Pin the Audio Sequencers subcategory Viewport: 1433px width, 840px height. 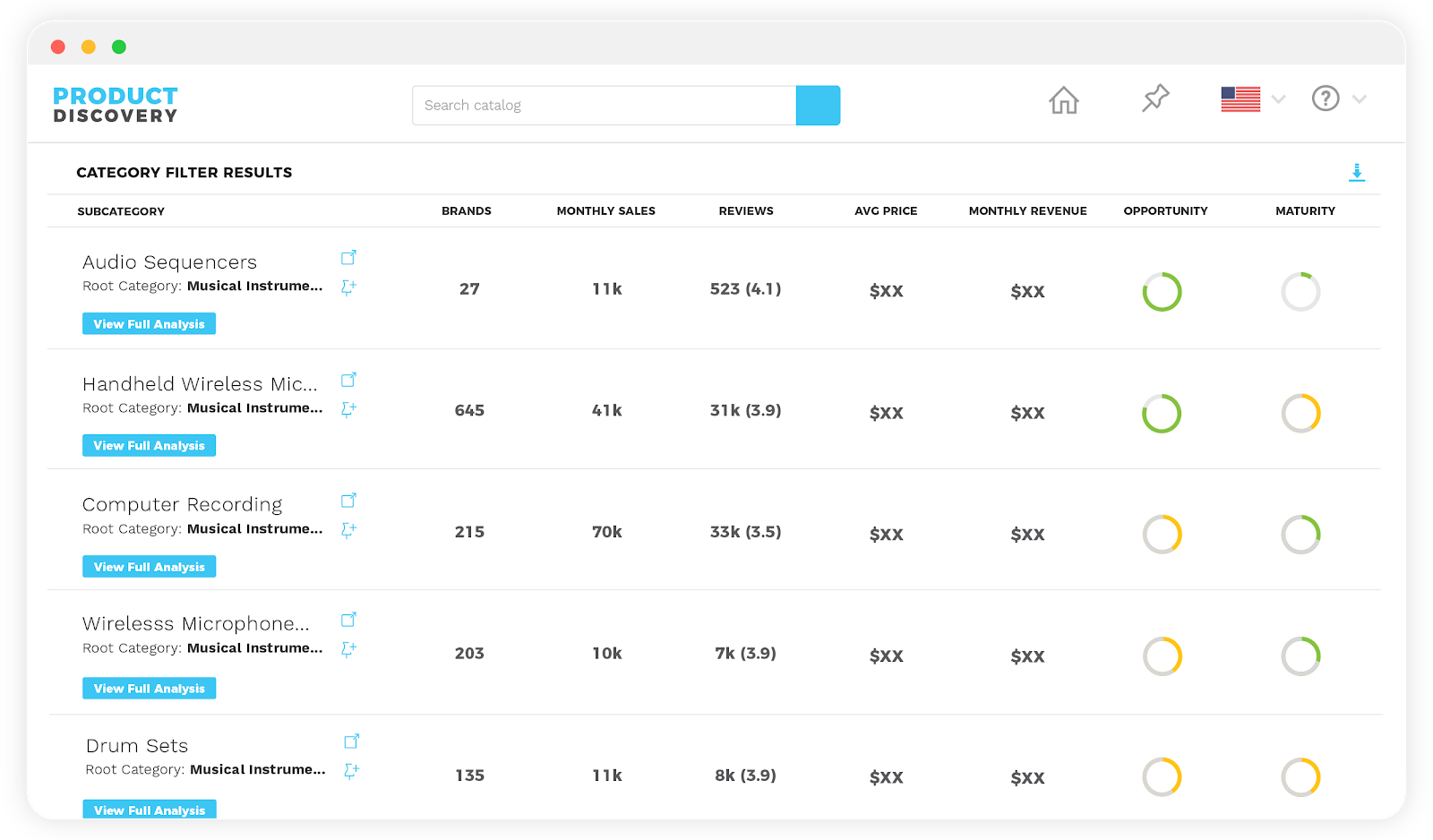[x=348, y=287]
